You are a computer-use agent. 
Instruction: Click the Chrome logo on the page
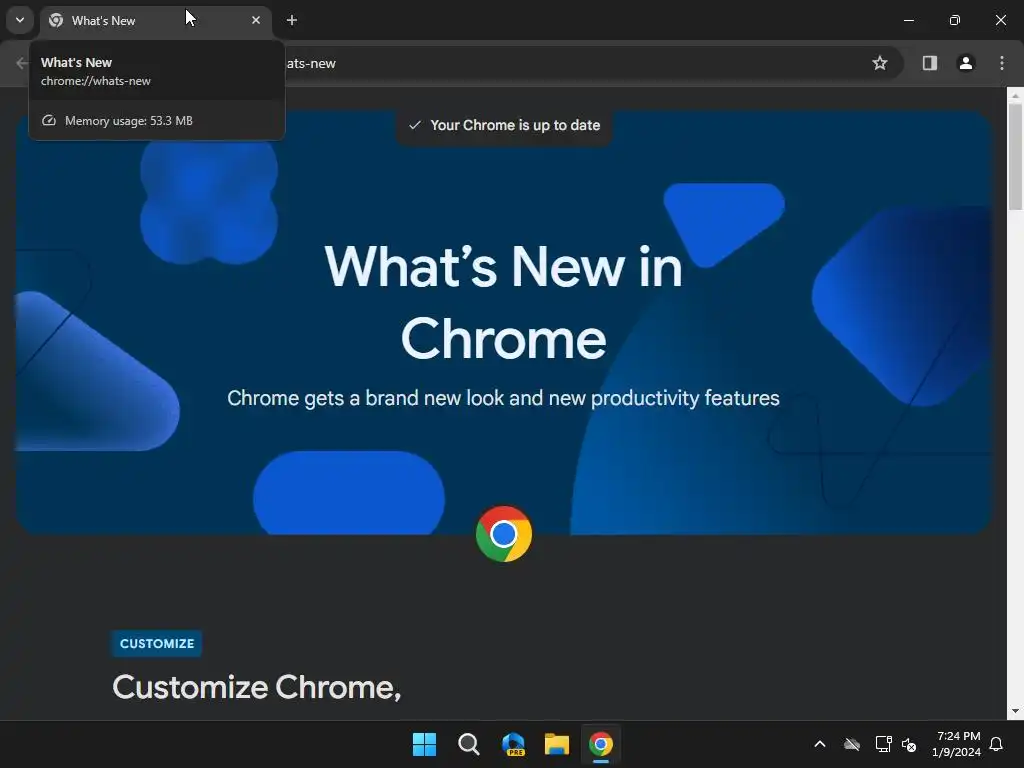point(504,534)
